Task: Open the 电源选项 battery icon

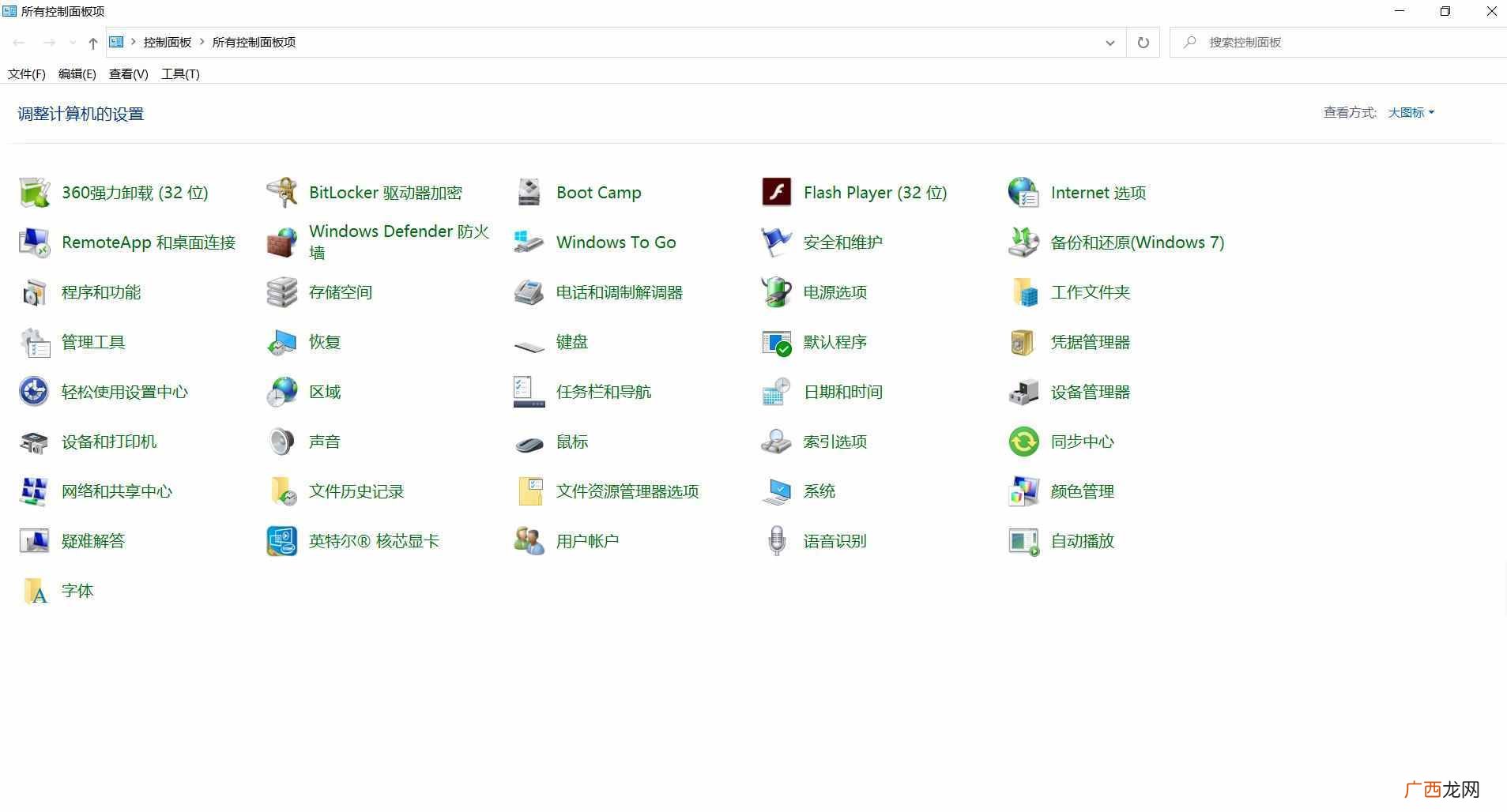Action: click(776, 292)
